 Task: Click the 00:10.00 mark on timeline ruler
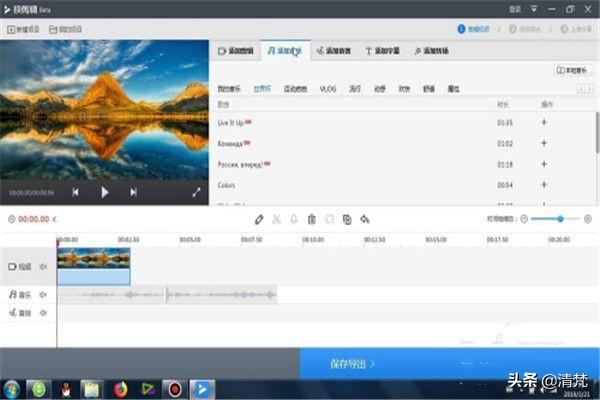pos(313,240)
